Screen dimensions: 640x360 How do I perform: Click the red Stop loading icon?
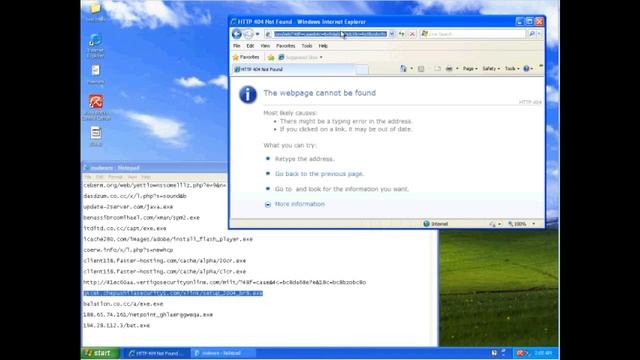coord(412,34)
